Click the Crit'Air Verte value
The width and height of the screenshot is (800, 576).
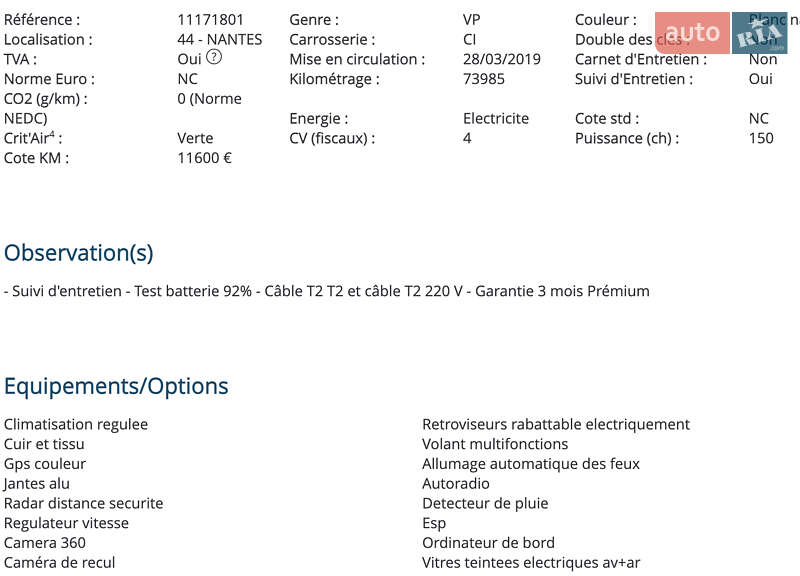pos(195,138)
